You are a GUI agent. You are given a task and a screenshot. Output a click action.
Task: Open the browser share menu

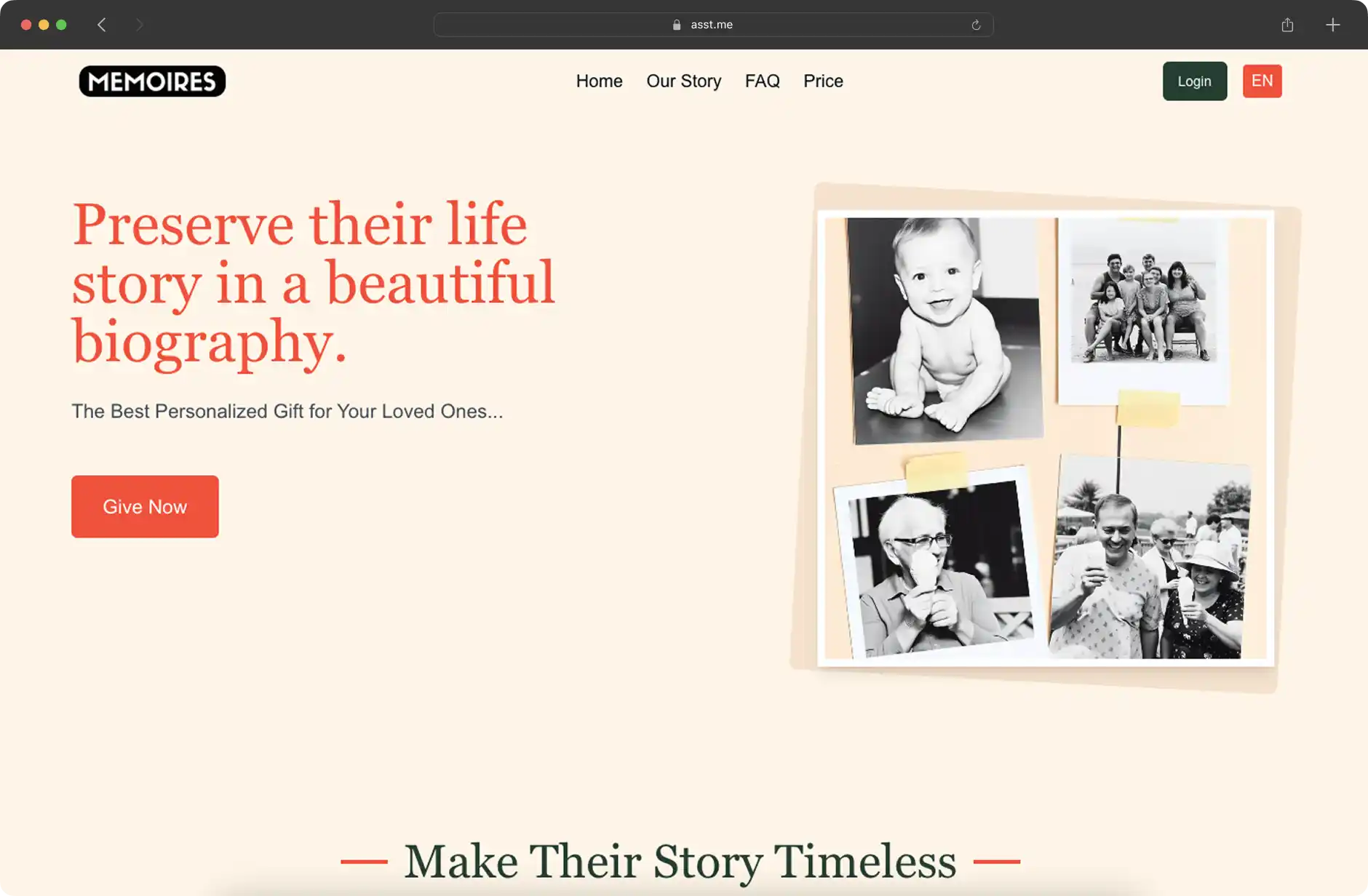[1287, 24]
